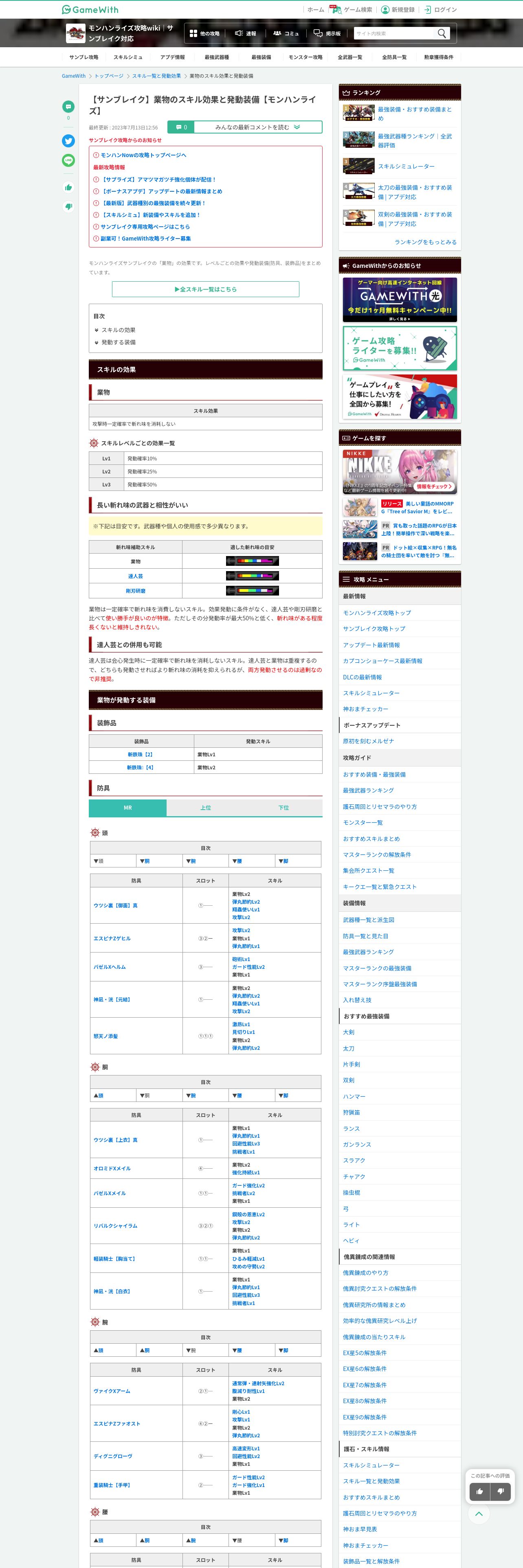Image resolution: width=523 pixels, height=1568 pixels.
Task: Share the article on LINE
Action: [68, 160]
